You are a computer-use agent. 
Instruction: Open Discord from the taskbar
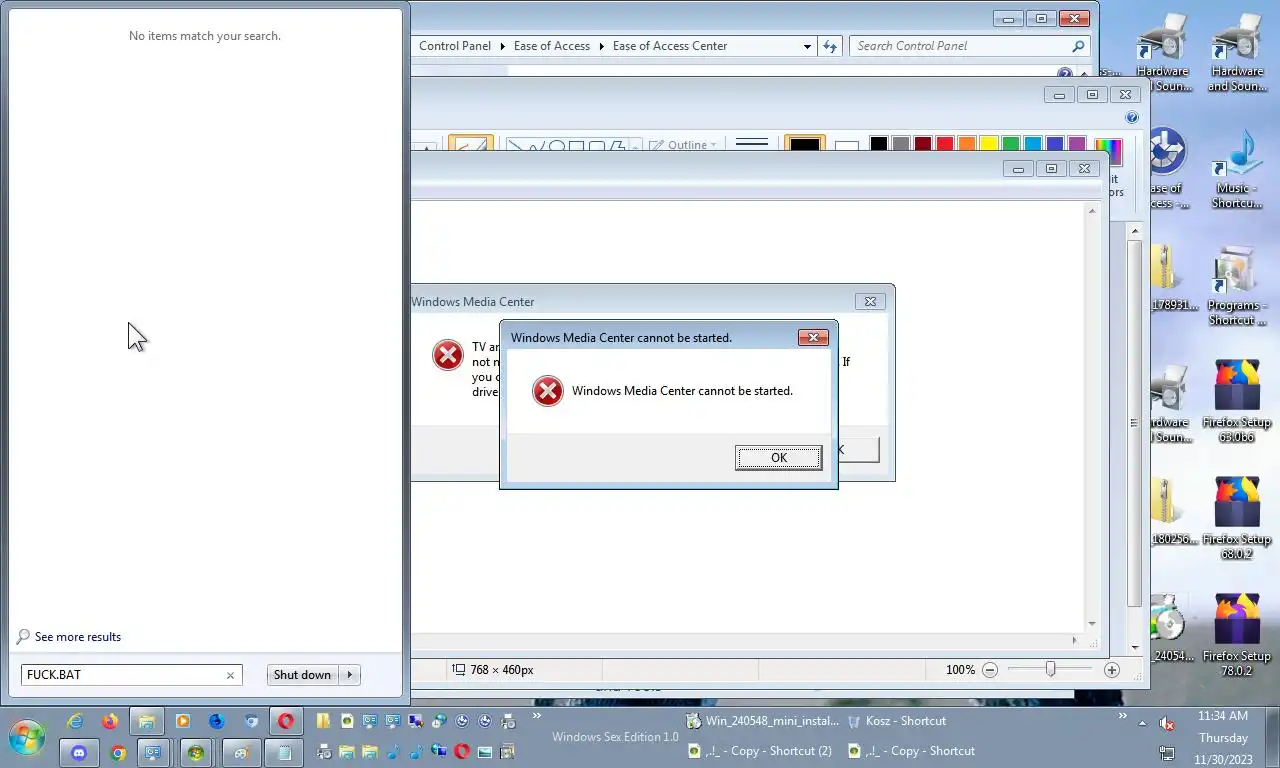click(x=79, y=753)
